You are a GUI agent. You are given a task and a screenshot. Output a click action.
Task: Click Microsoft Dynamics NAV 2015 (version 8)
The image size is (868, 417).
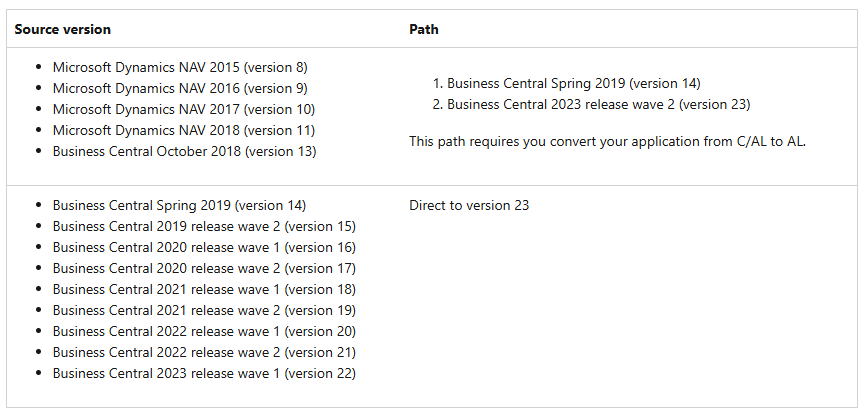pyautogui.click(x=180, y=67)
